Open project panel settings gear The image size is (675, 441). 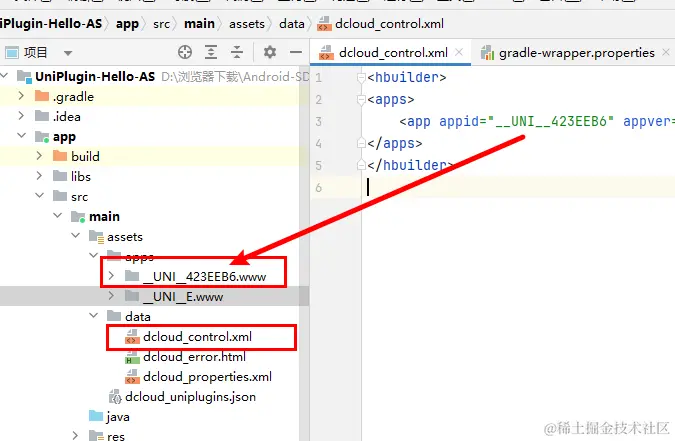[270, 52]
